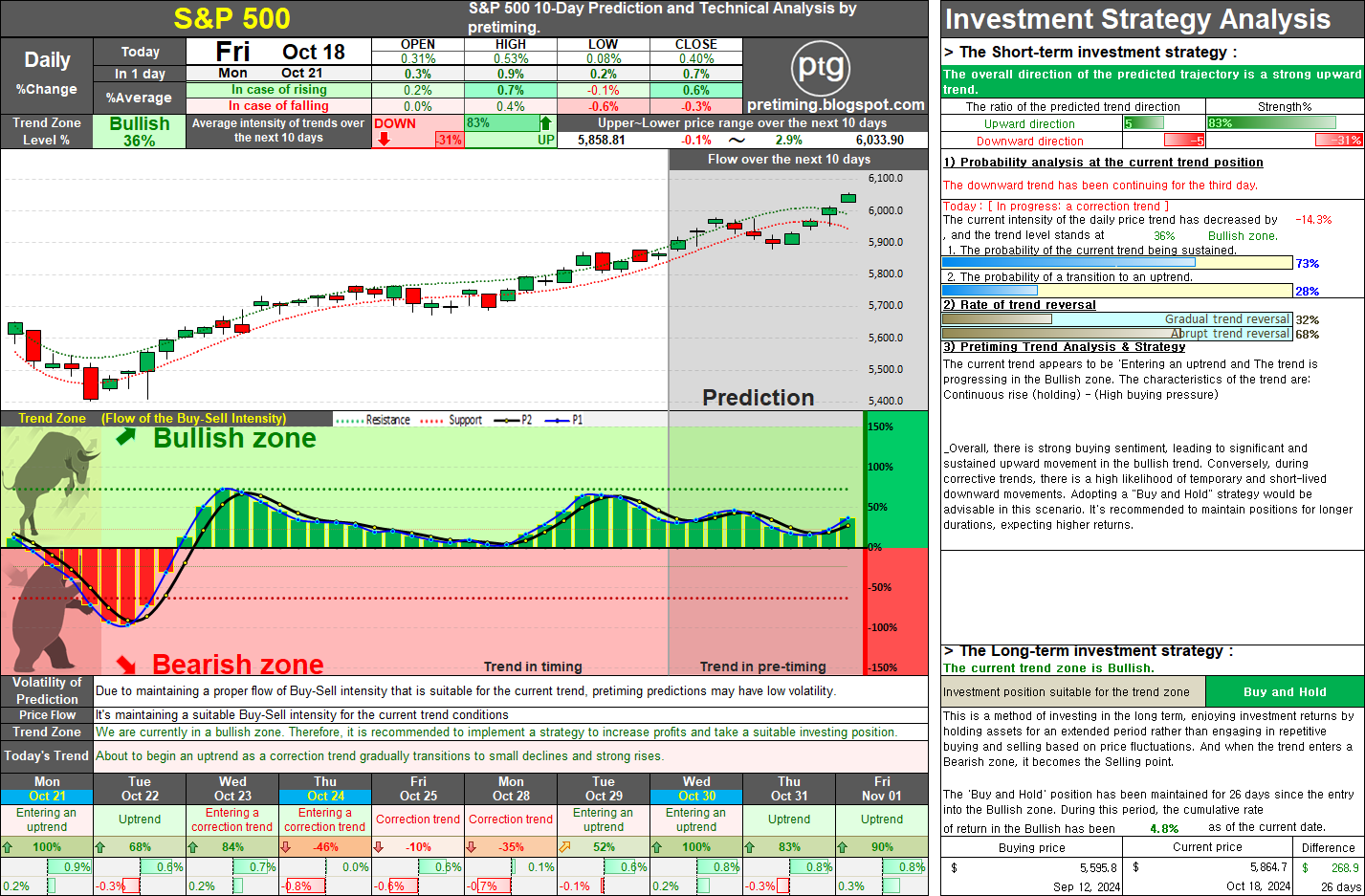Click the upper price value 6,033.90
Screen dimensions: 1365x896
click(x=879, y=140)
